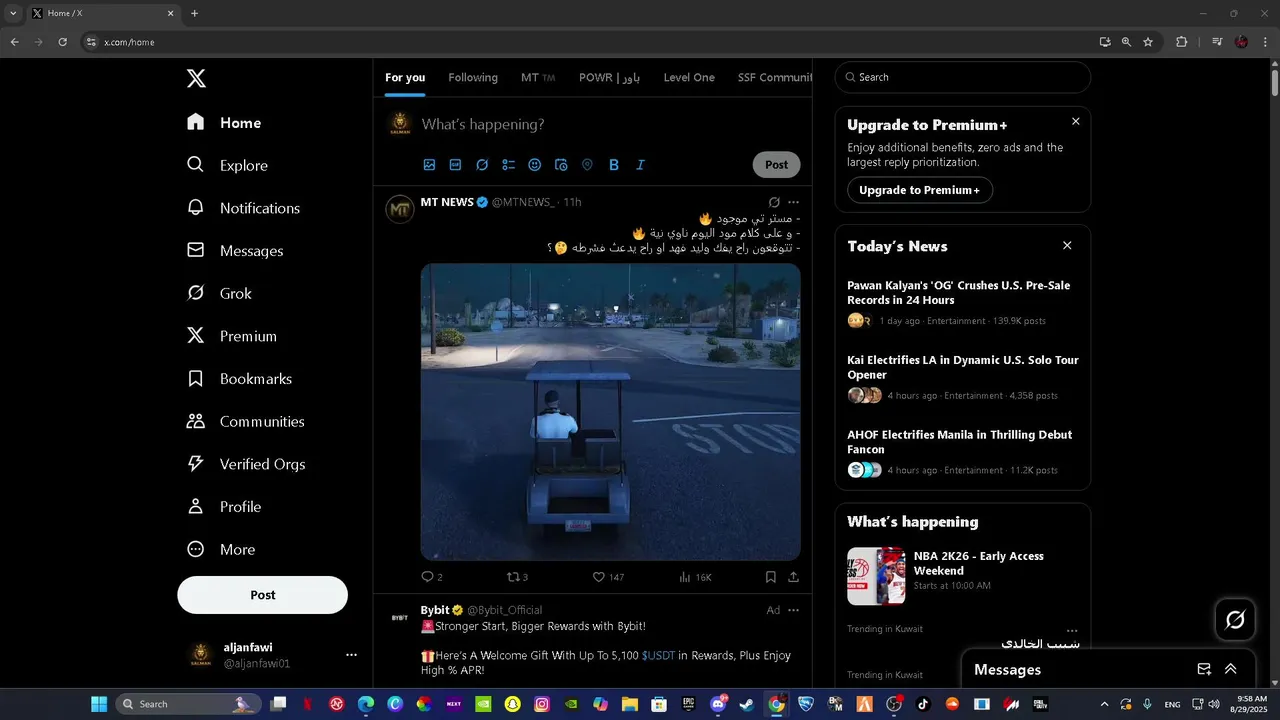Open the POWR tab
Viewport: 1280px width, 720px height.
609,77
